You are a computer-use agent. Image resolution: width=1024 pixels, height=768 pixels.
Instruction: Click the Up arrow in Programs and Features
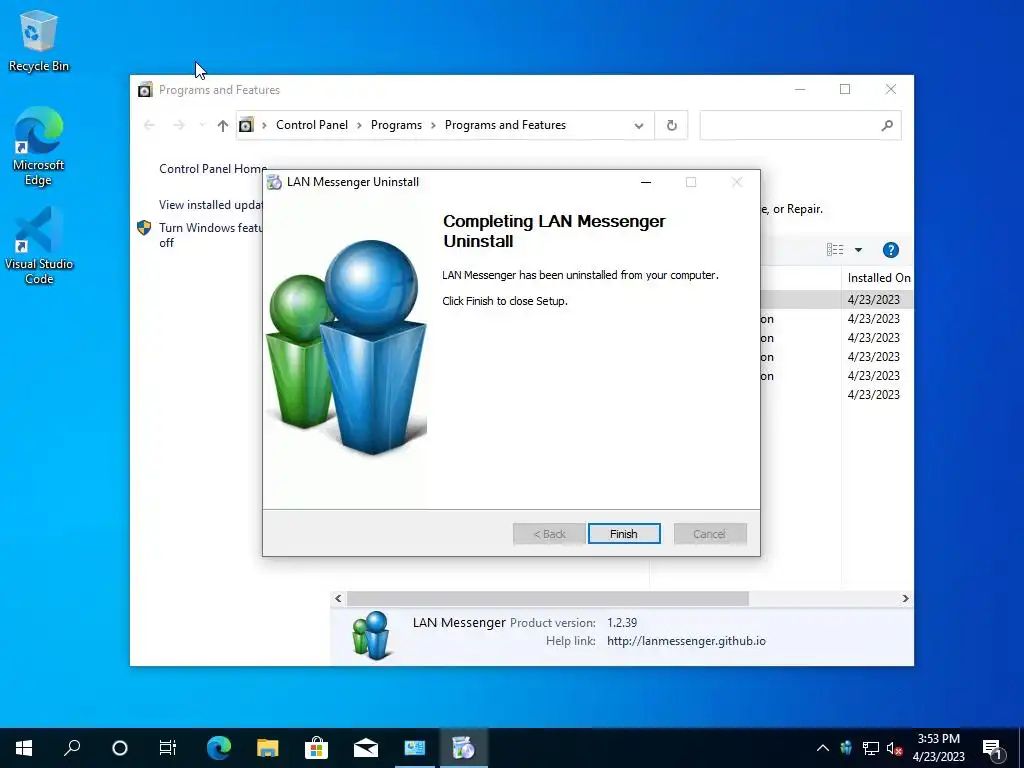click(x=223, y=125)
